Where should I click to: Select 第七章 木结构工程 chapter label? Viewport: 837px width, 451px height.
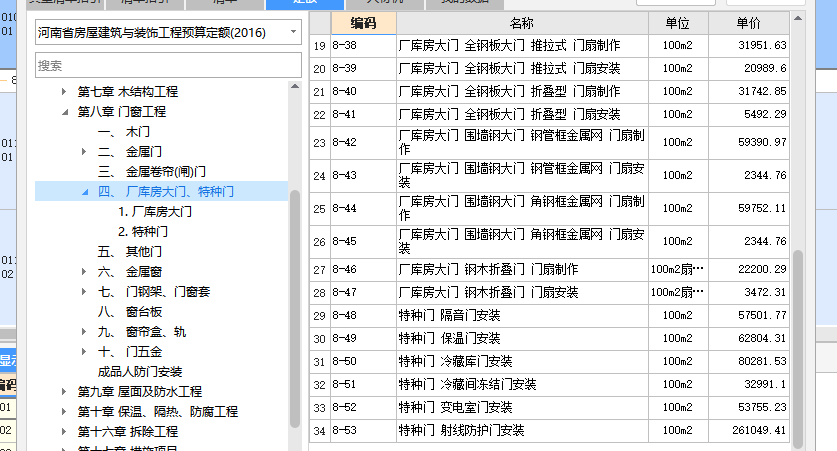tap(128, 92)
